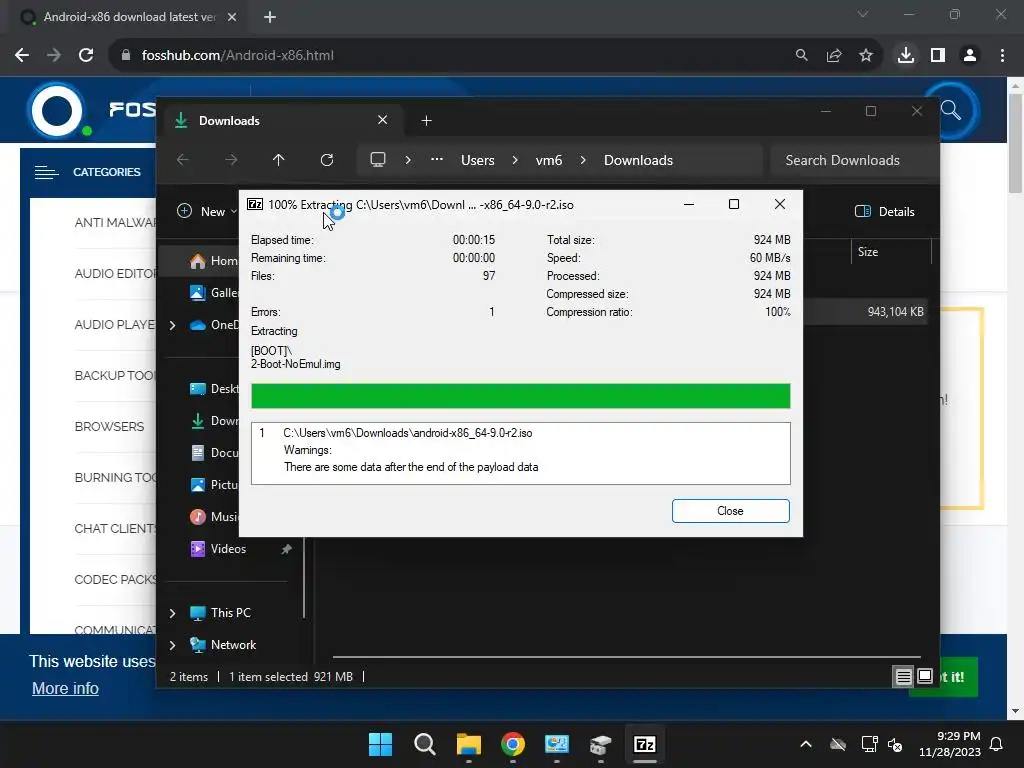
Task: Click the This PC monitor icon in breadcrumb
Action: 377,160
